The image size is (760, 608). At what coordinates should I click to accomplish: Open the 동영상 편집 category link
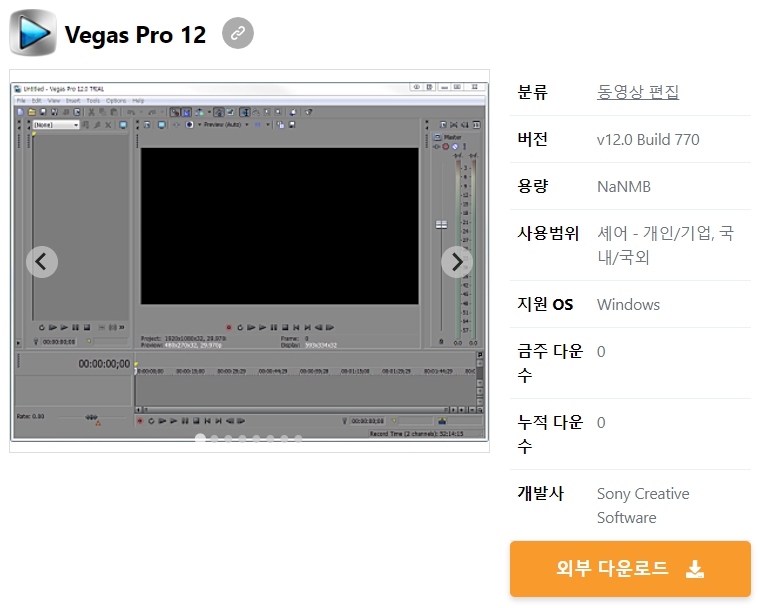click(x=637, y=92)
